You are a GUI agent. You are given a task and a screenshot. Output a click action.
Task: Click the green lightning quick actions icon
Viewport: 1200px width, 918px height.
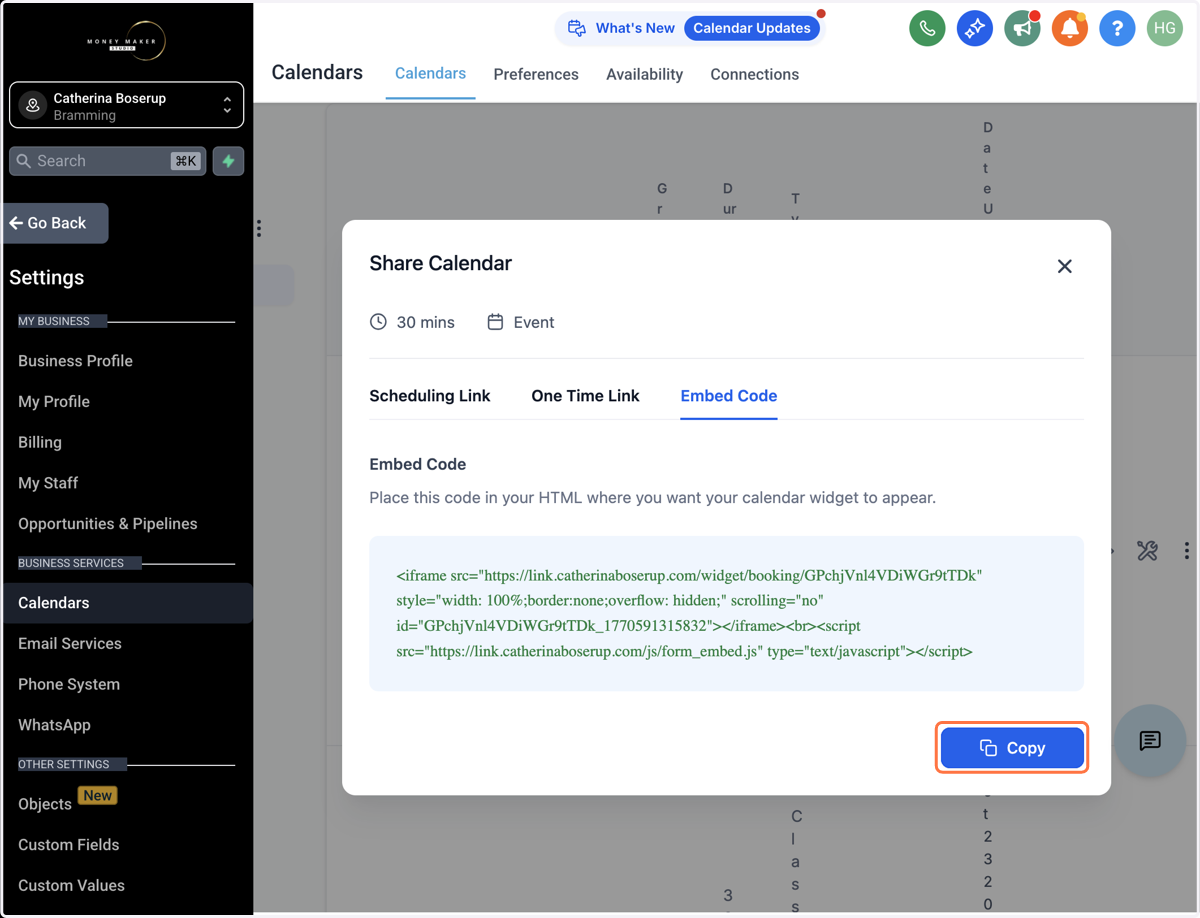pyautogui.click(x=228, y=161)
